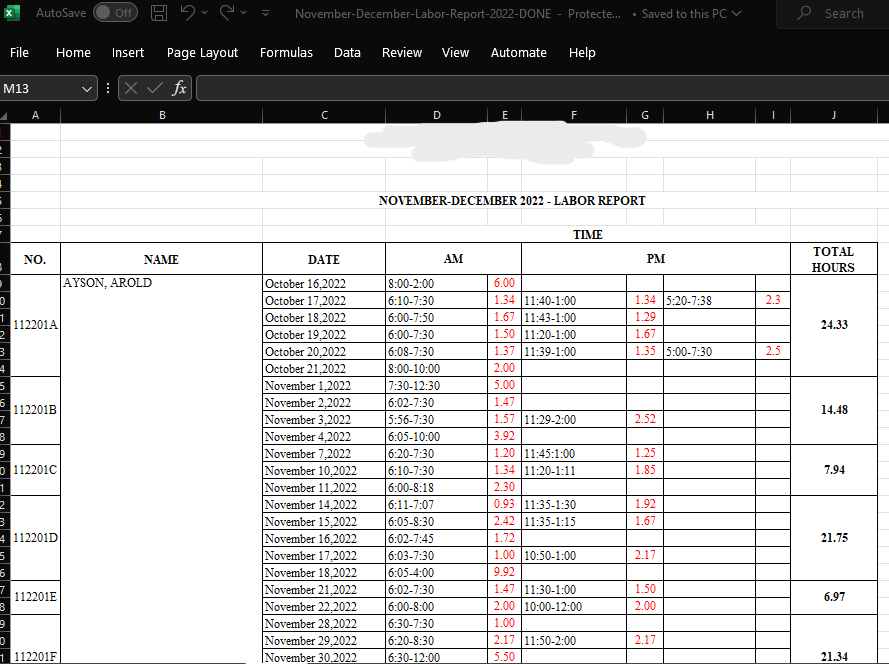The image size is (889, 664).
Task: Select column J header
Action: pyautogui.click(x=834, y=115)
